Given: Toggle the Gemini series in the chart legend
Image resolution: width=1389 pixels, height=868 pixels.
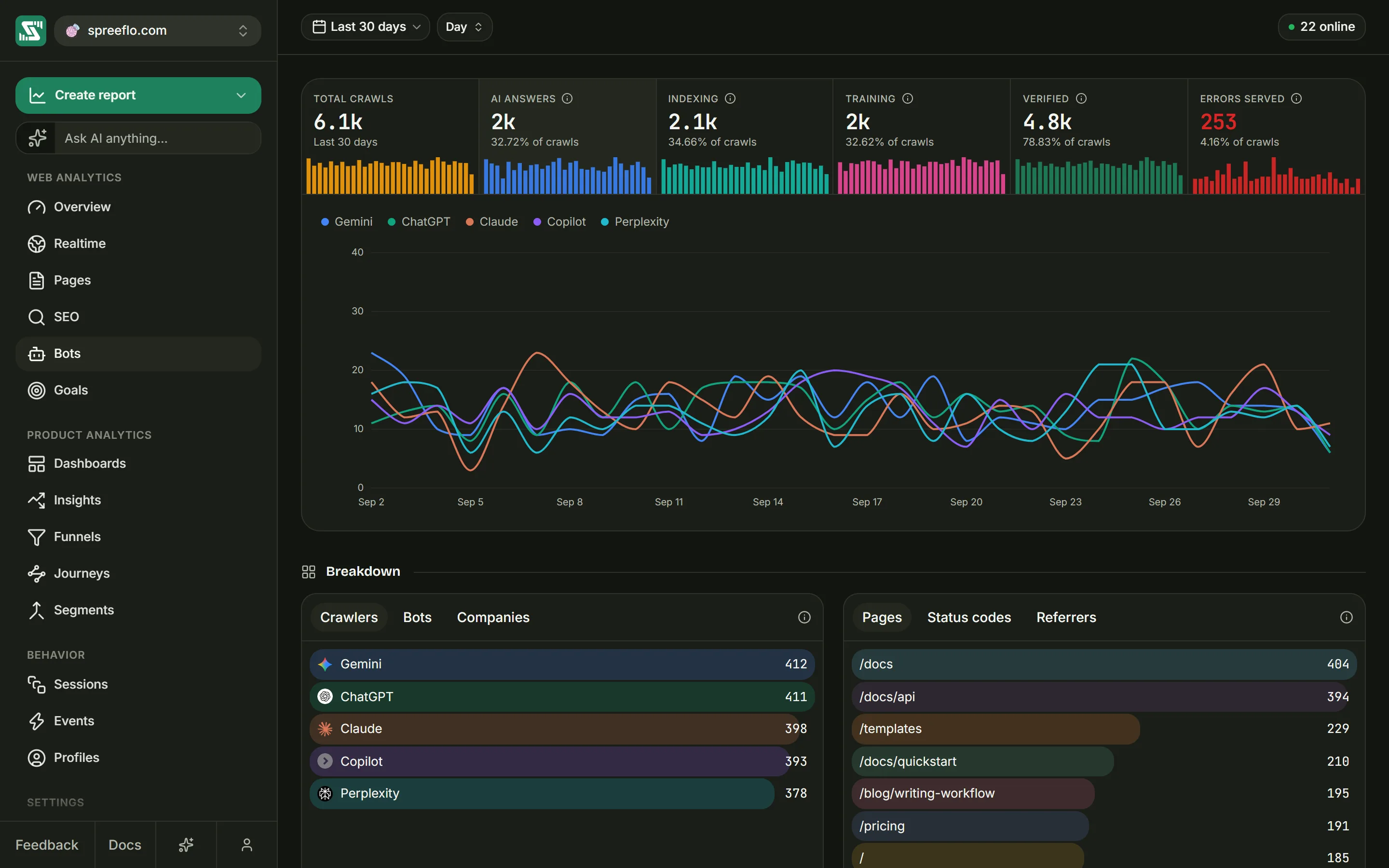Looking at the screenshot, I should click(347, 222).
